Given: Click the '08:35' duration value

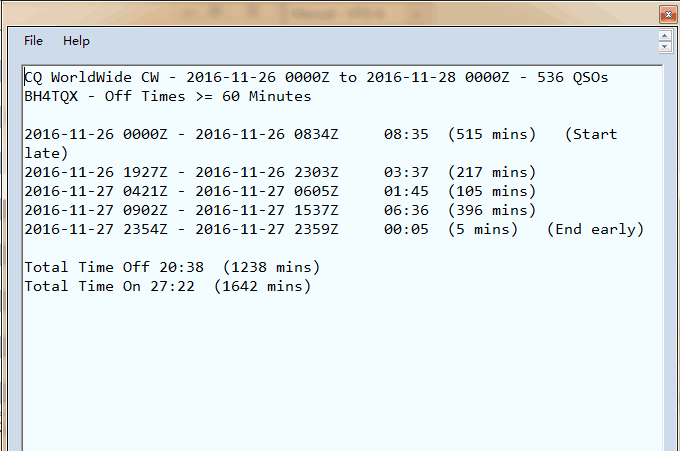Looking at the screenshot, I should tap(406, 134).
